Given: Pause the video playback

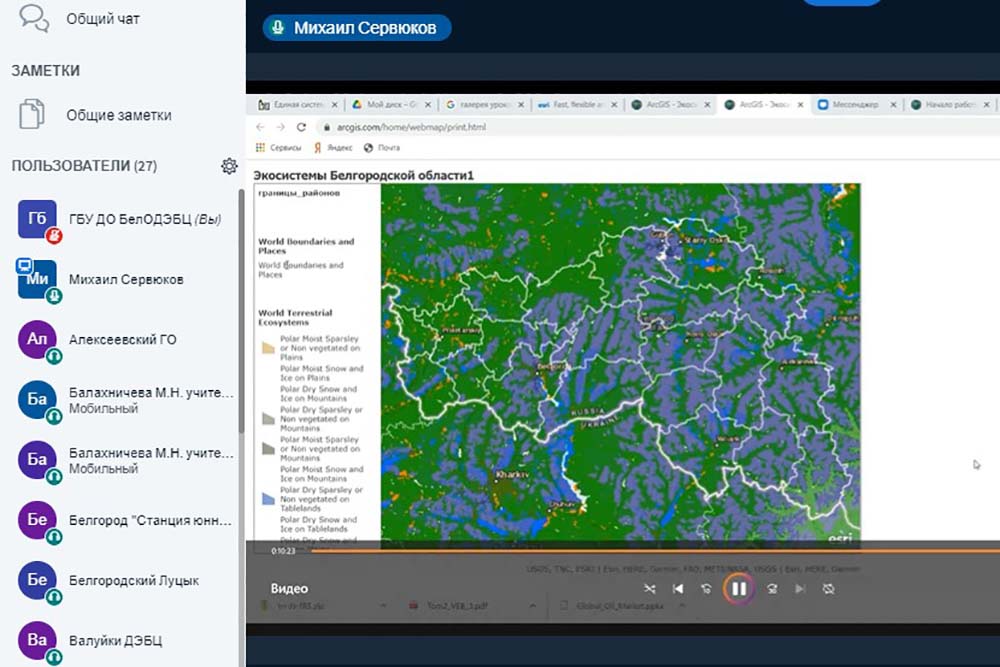Looking at the screenshot, I should (739, 589).
